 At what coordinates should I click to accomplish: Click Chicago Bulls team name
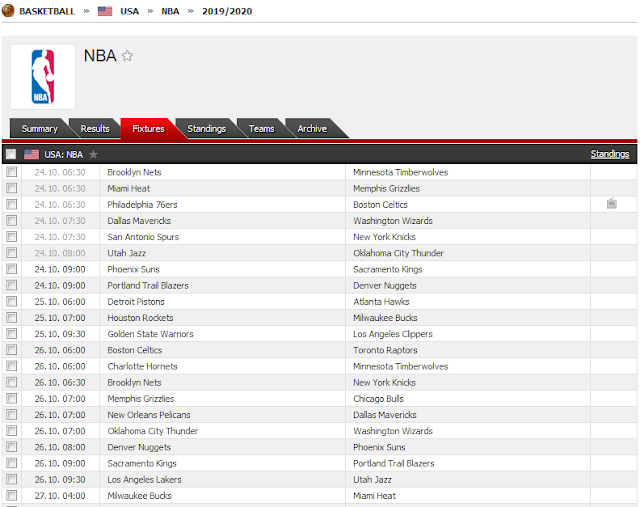(378, 399)
